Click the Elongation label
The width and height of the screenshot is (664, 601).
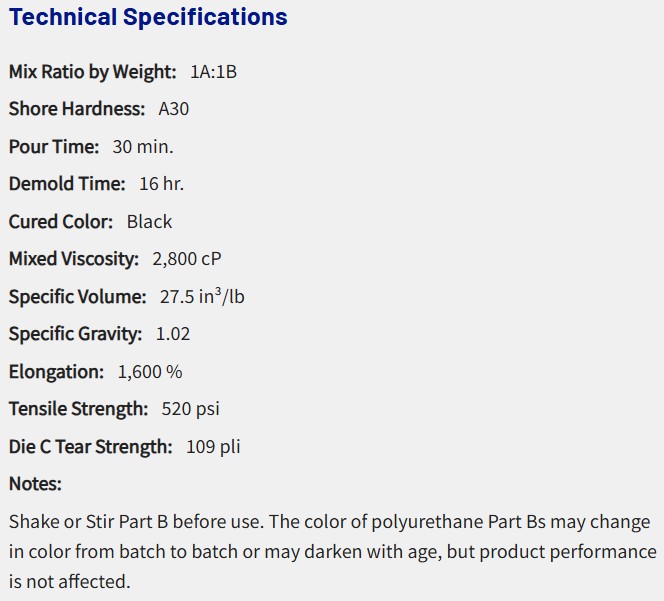(56, 372)
